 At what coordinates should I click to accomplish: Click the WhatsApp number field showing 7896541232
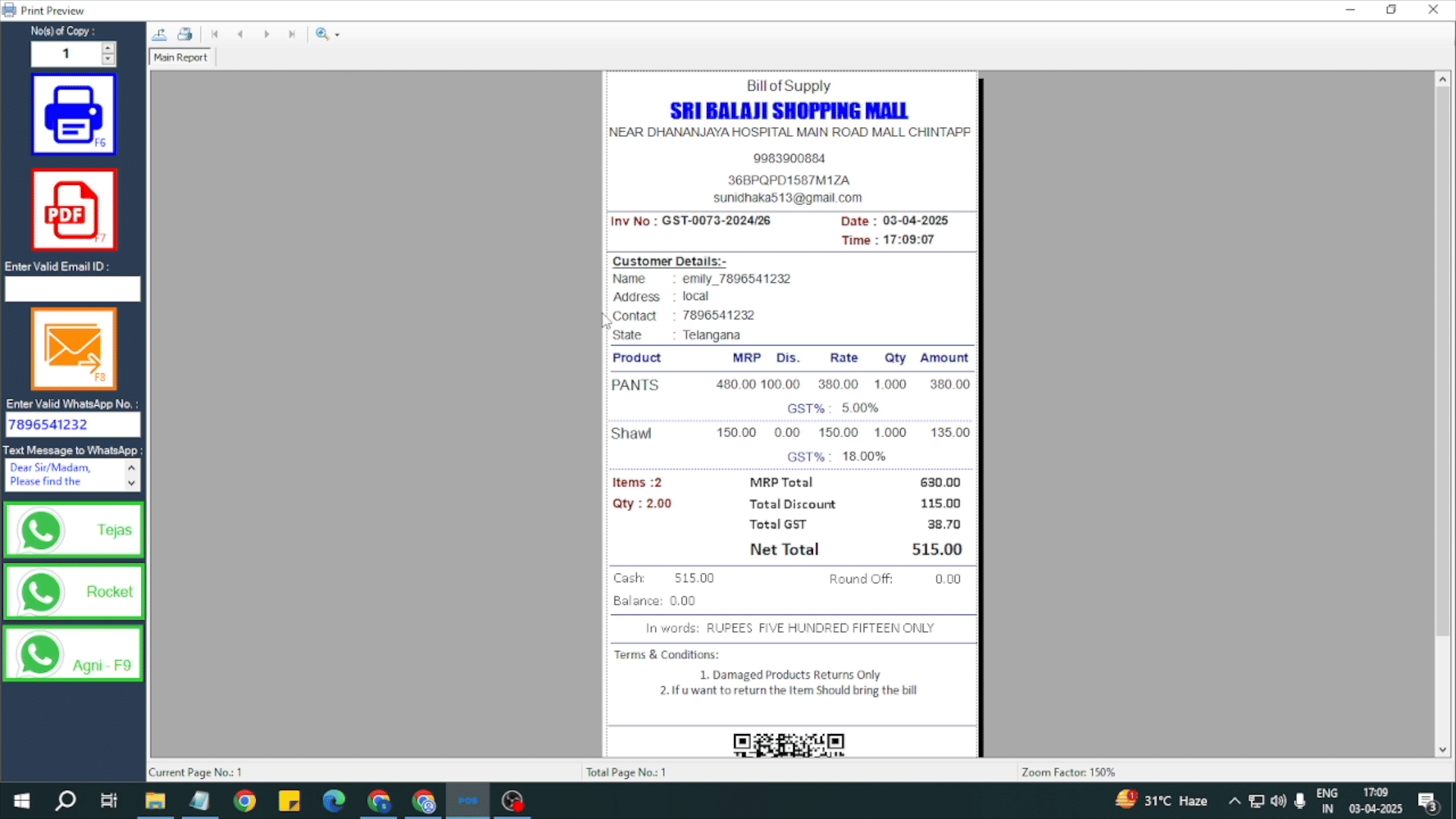[x=73, y=425]
